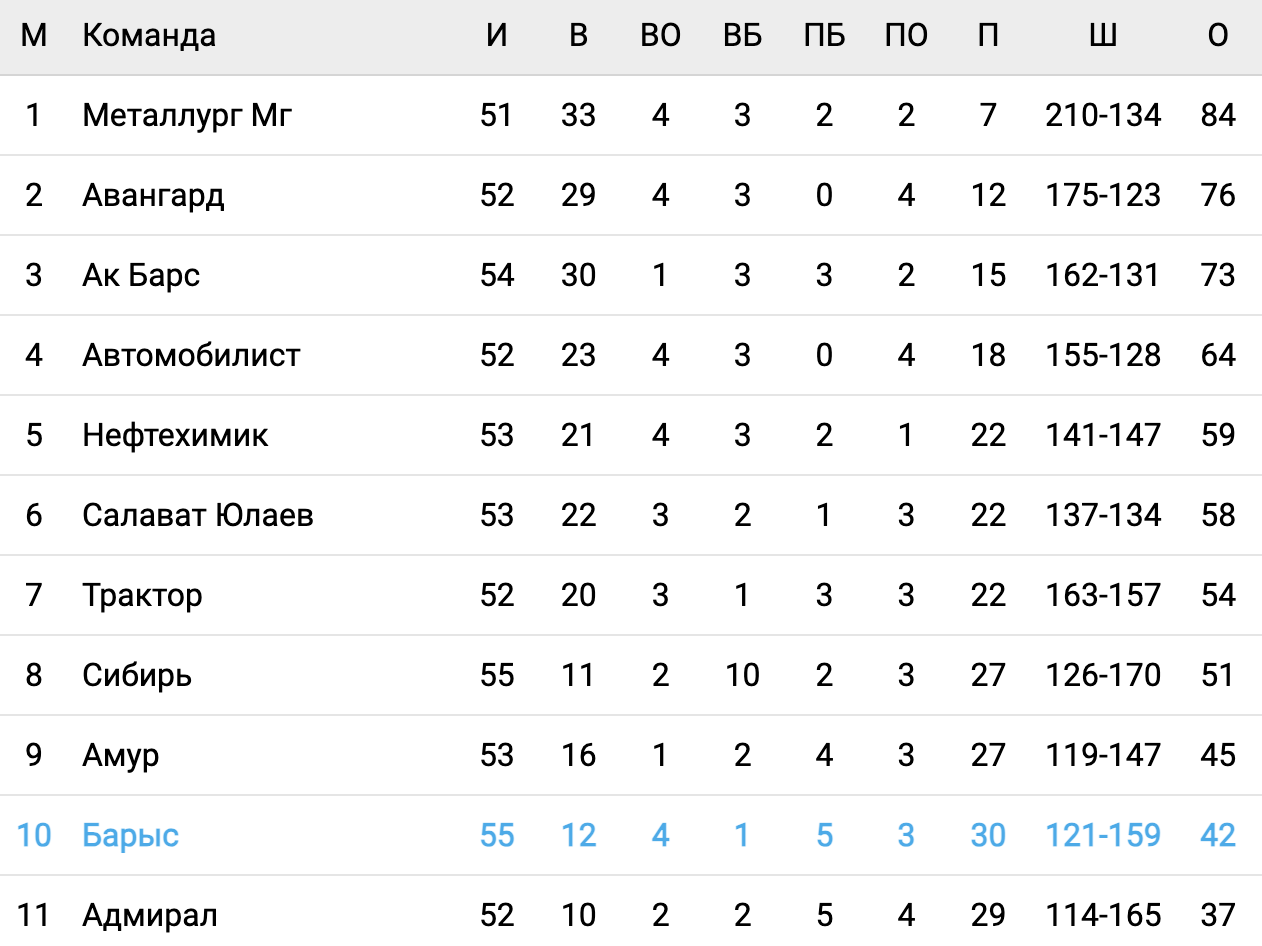
Task: Open the Ак Барс team page
Action: click(141, 275)
